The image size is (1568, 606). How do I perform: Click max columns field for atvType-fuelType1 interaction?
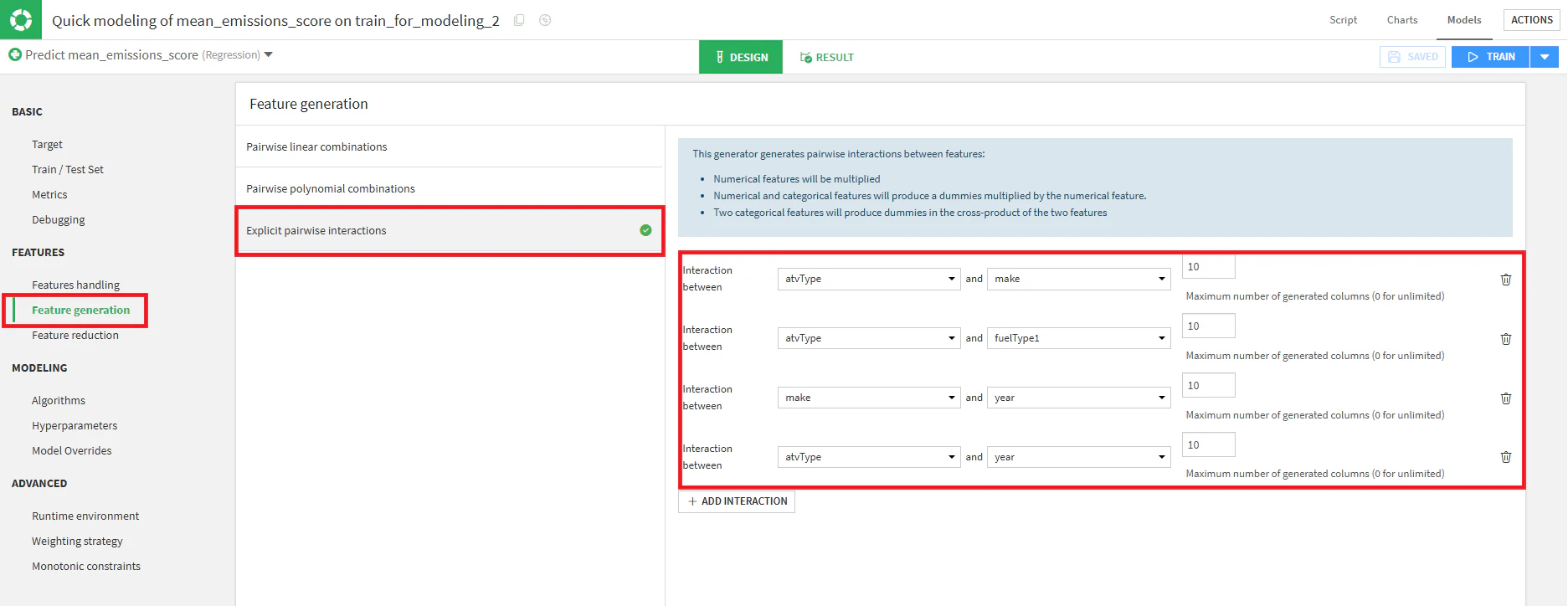pyautogui.click(x=1208, y=326)
